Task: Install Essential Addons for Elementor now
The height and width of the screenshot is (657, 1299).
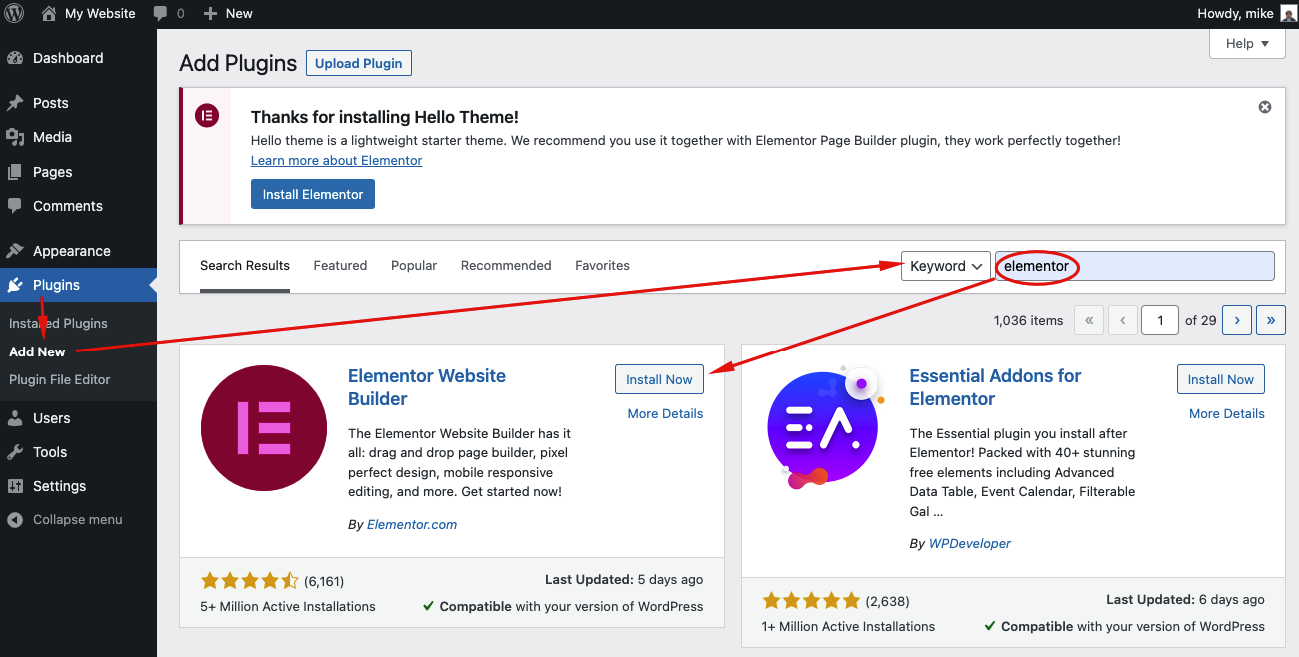Action: [1221, 379]
